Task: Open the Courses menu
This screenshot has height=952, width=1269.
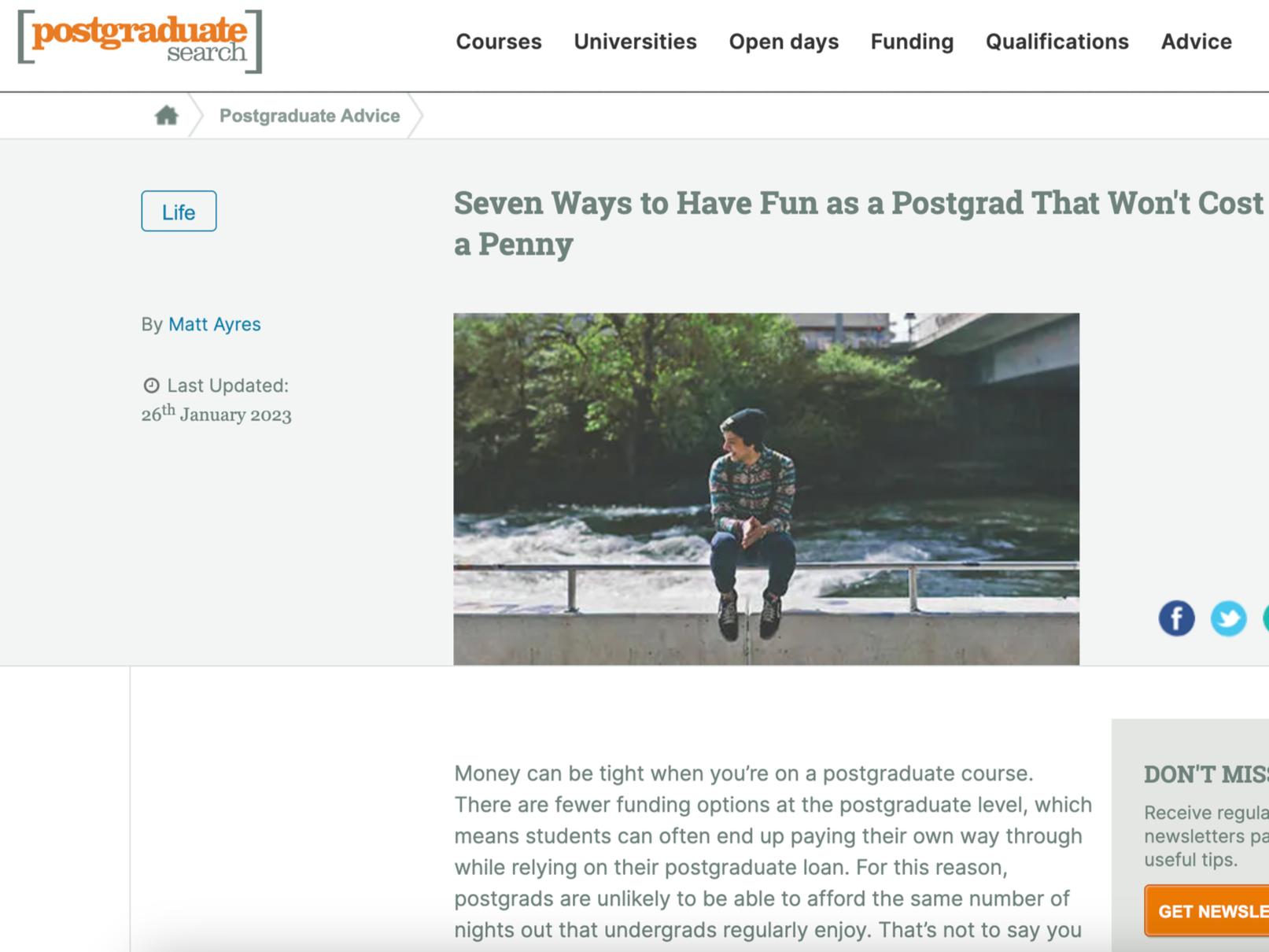Action: 499,42
